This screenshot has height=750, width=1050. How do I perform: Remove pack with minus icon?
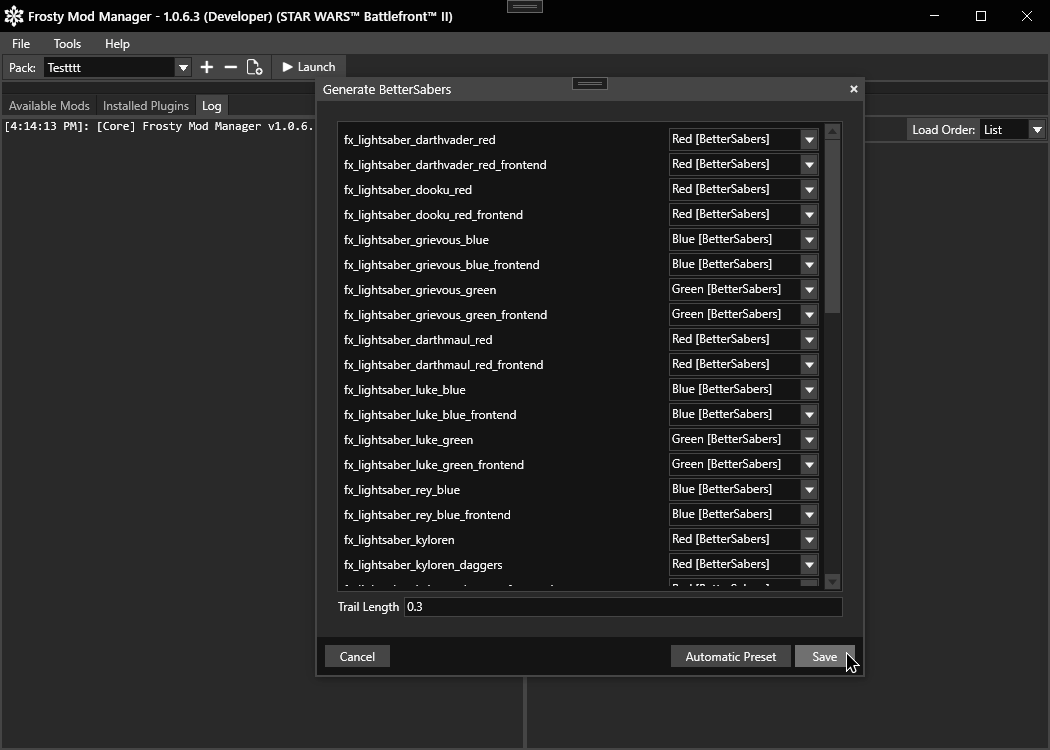pos(230,67)
